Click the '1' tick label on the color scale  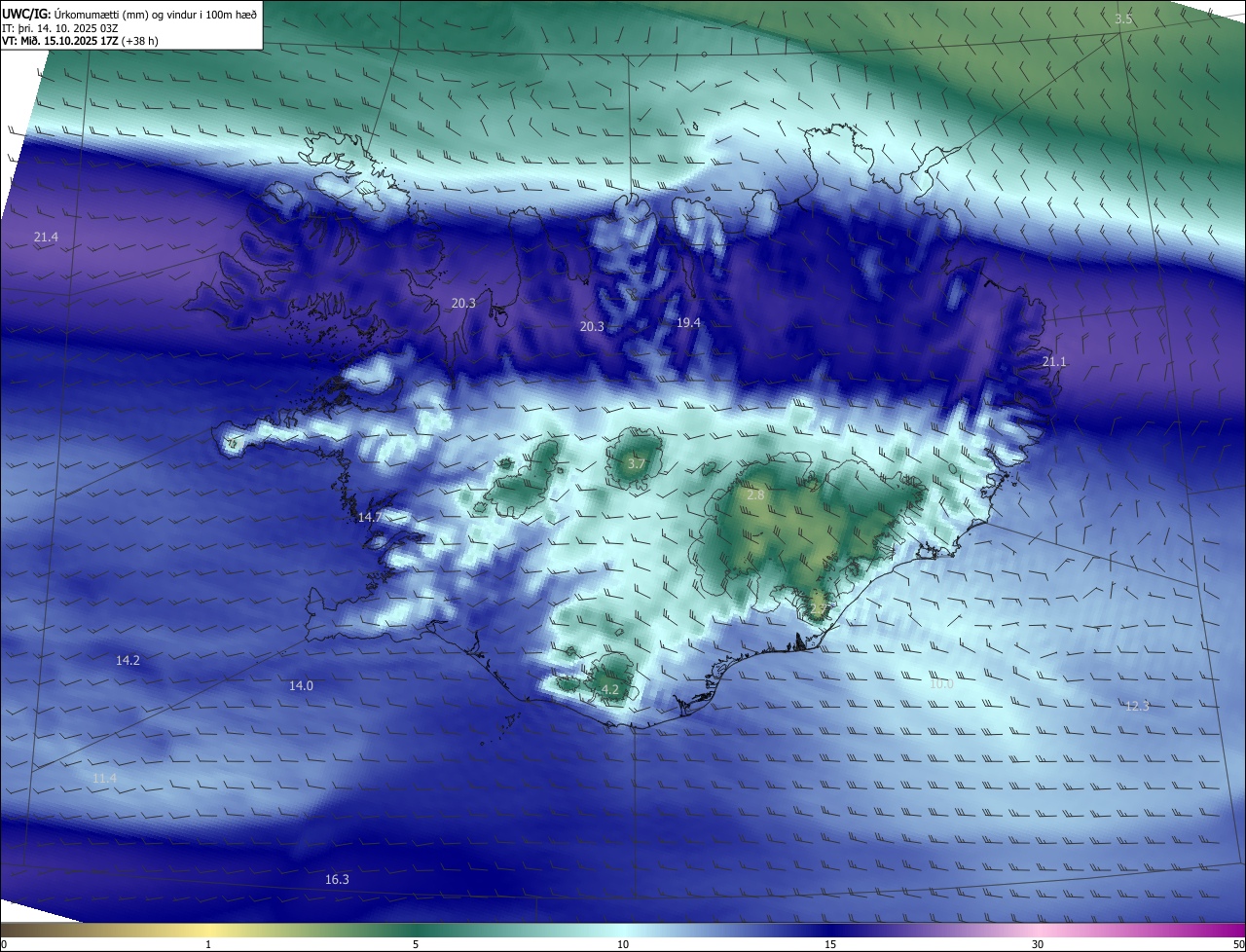[208, 945]
